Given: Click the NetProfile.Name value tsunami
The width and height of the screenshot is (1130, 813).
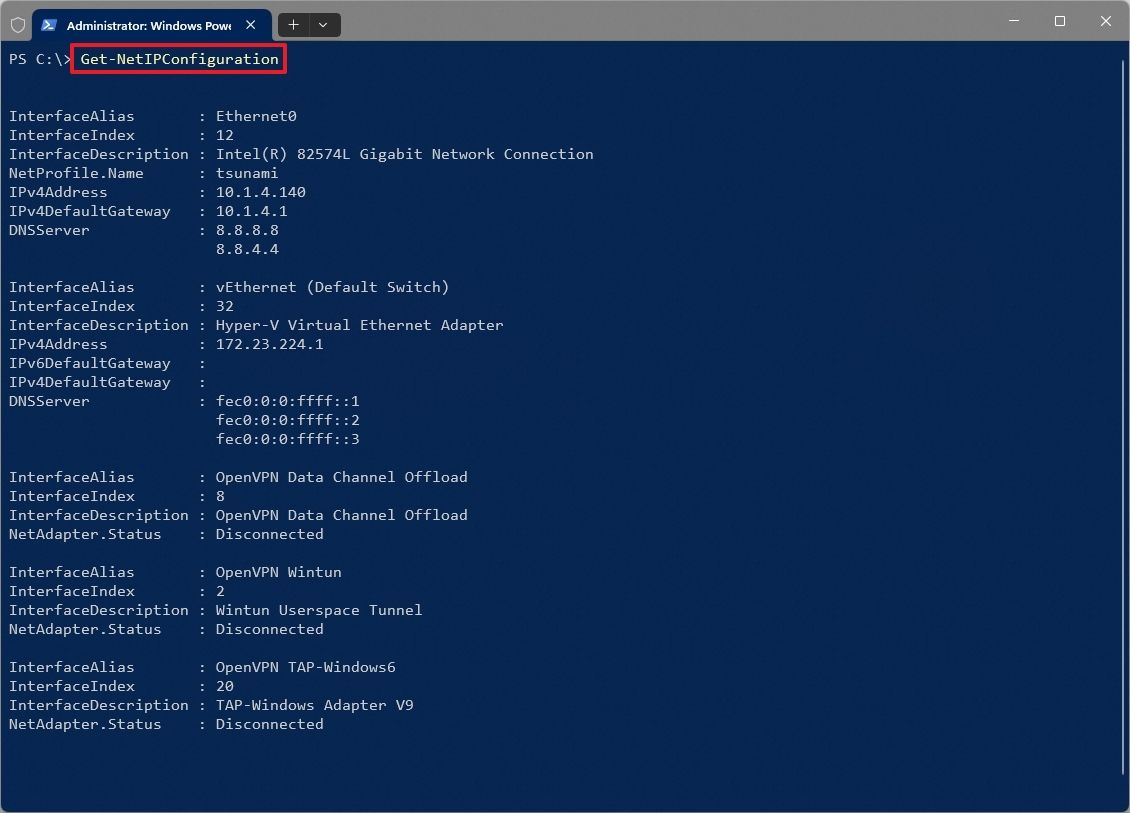Looking at the screenshot, I should pyautogui.click(x=247, y=172).
